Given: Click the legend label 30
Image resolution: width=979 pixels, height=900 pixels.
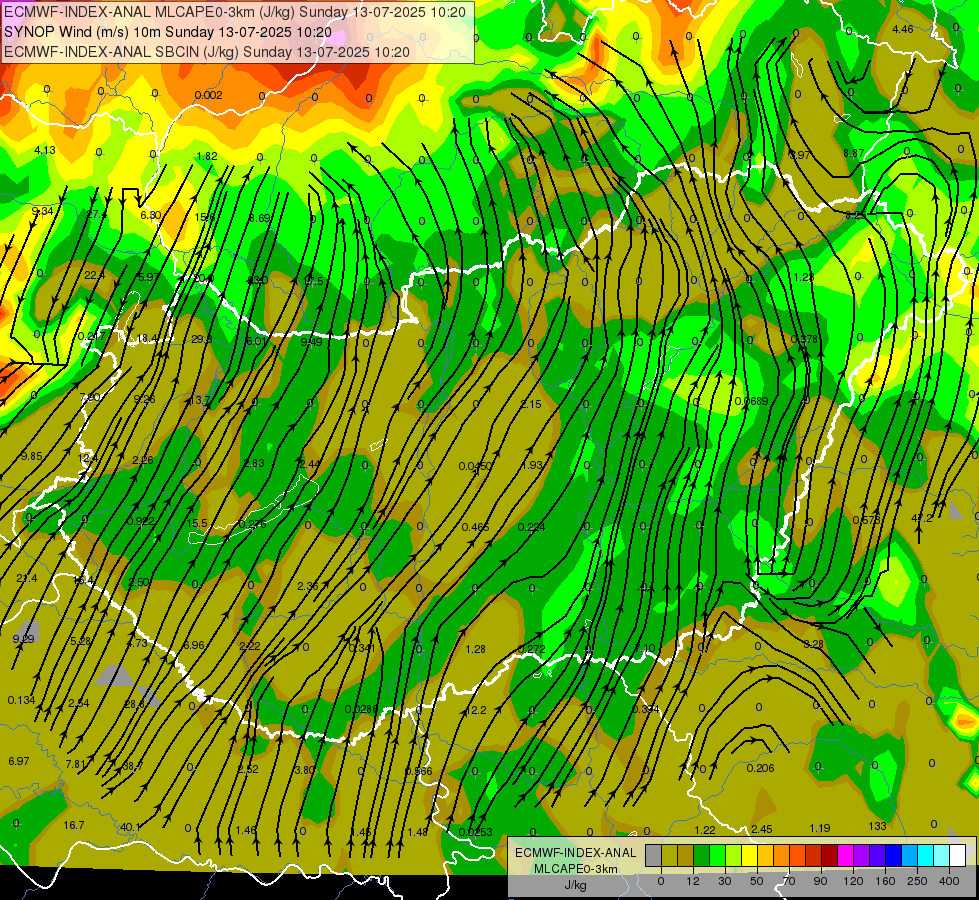Looking at the screenshot, I should [x=724, y=881].
